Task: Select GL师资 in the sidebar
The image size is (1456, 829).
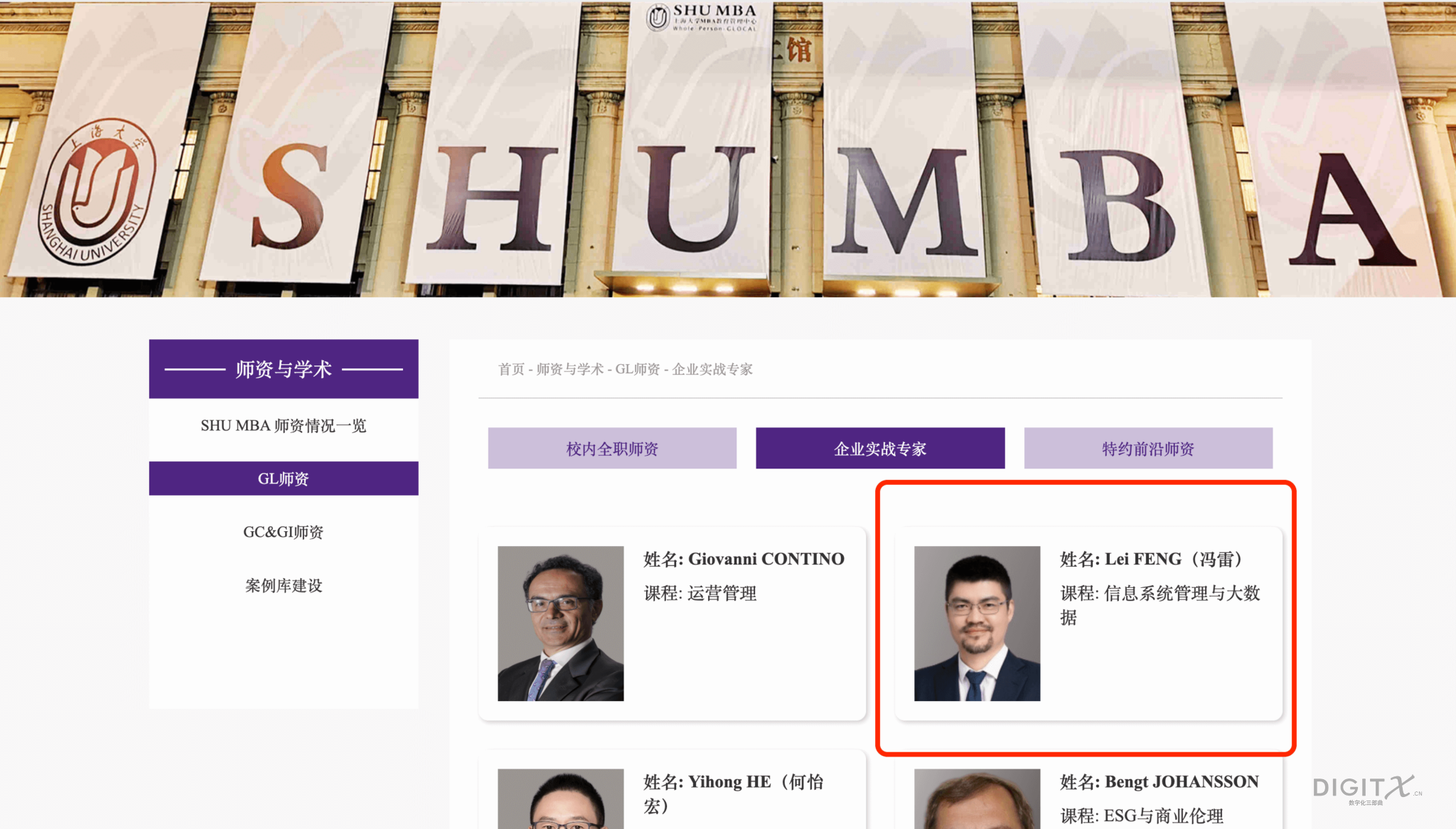Action: pos(283,478)
